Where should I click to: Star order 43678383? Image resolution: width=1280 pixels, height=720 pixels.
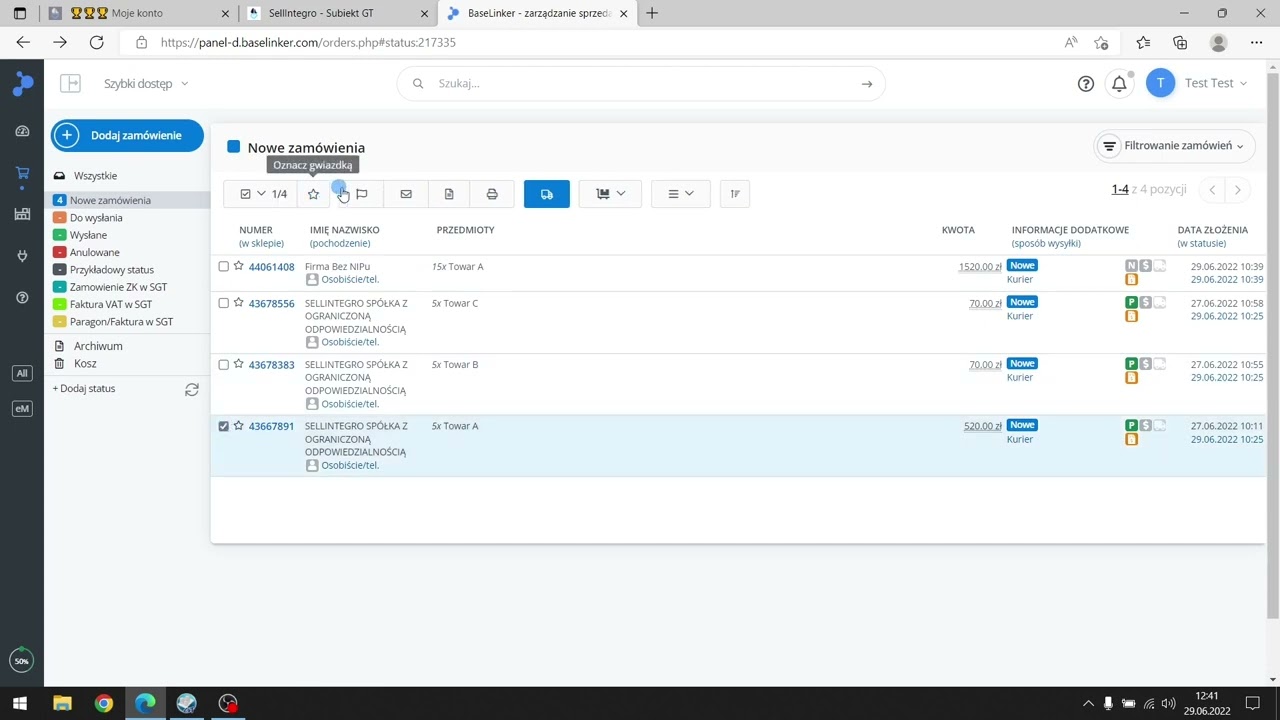coord(239,364)
